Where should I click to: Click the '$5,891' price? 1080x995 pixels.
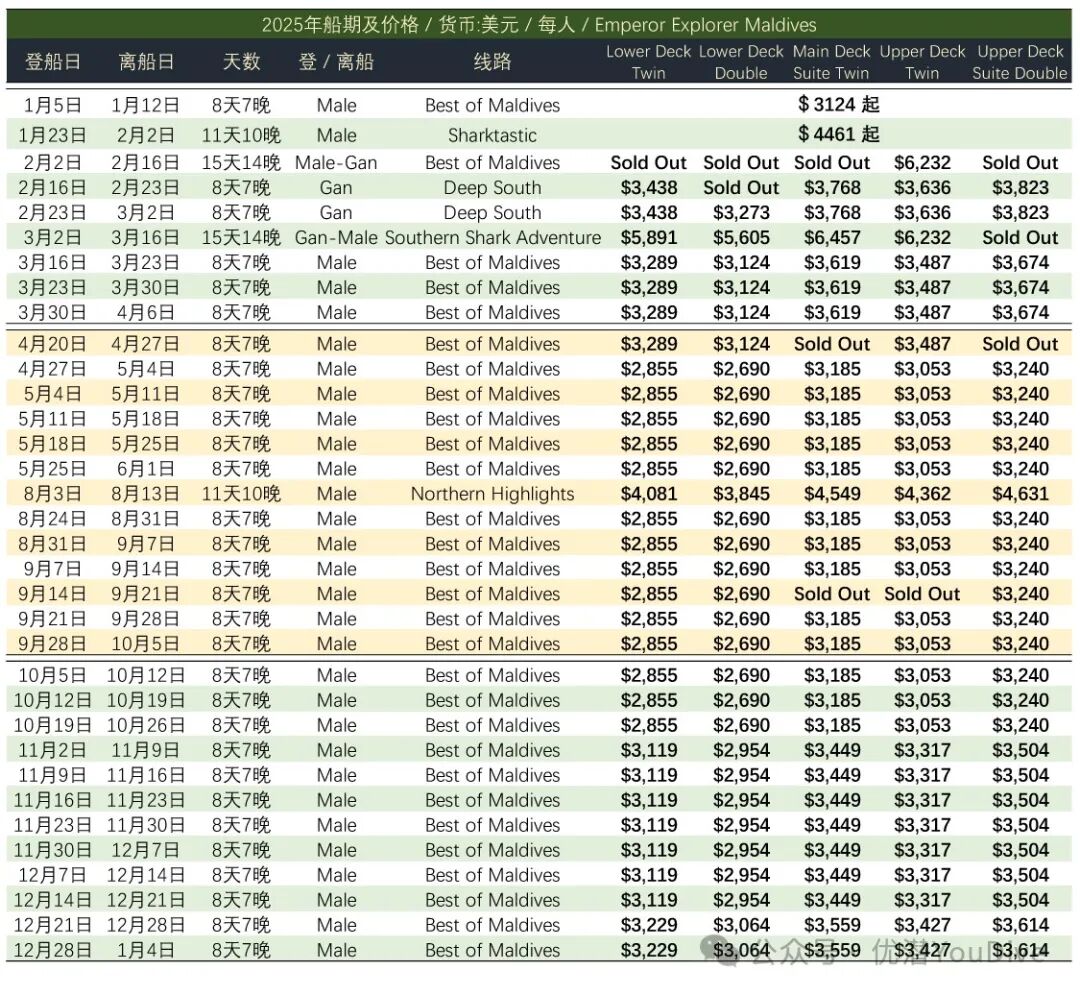point(649,238)
